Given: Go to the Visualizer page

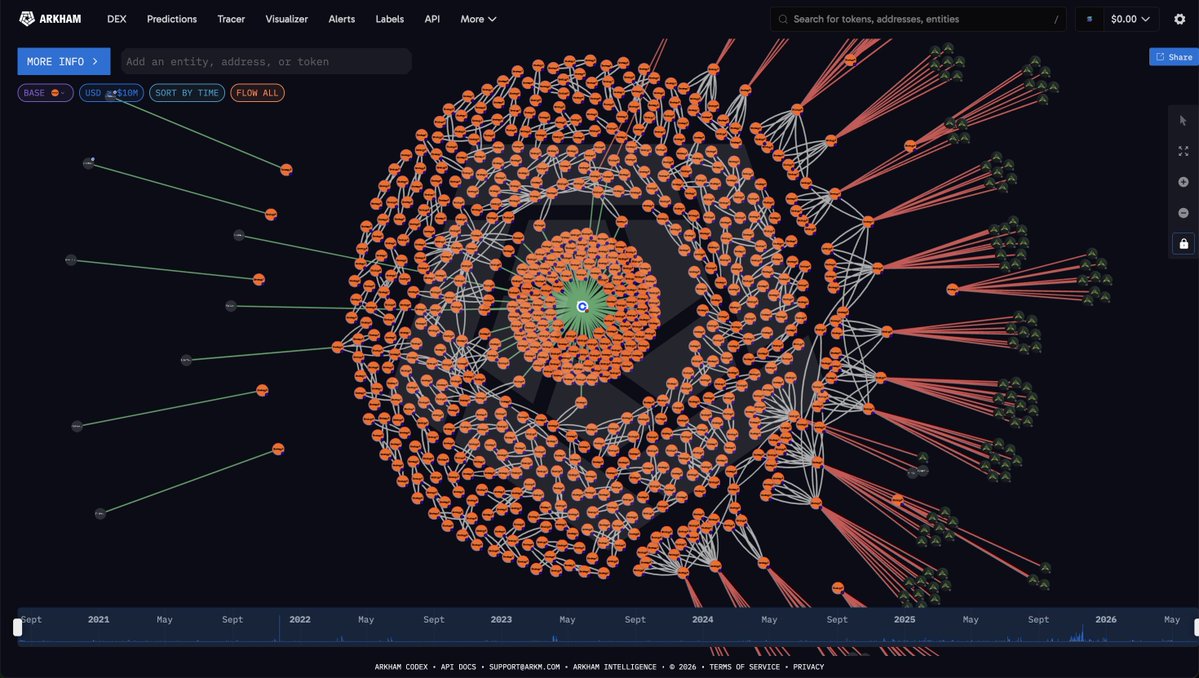Looking at the screenshot, I should click(x=287, y=19).
